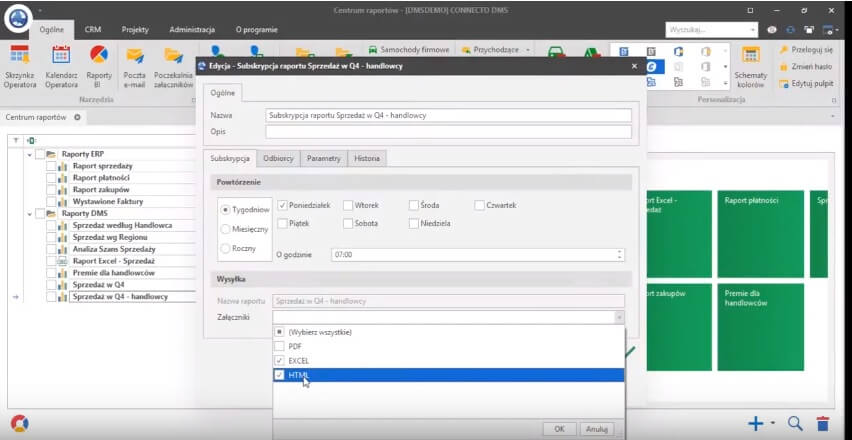852x440 pixels.
Task: Open Skrzynka Operatora from the ribbon
Action: 20,66
